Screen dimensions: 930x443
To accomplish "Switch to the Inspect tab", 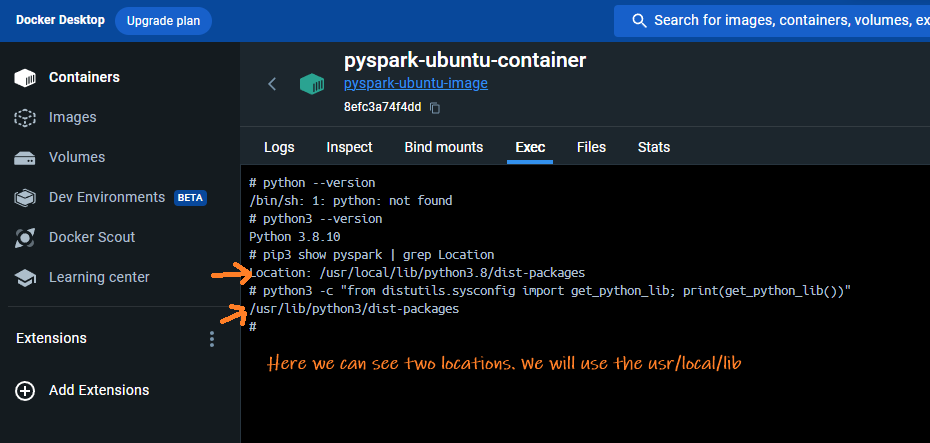I will [x=349, y=147].
